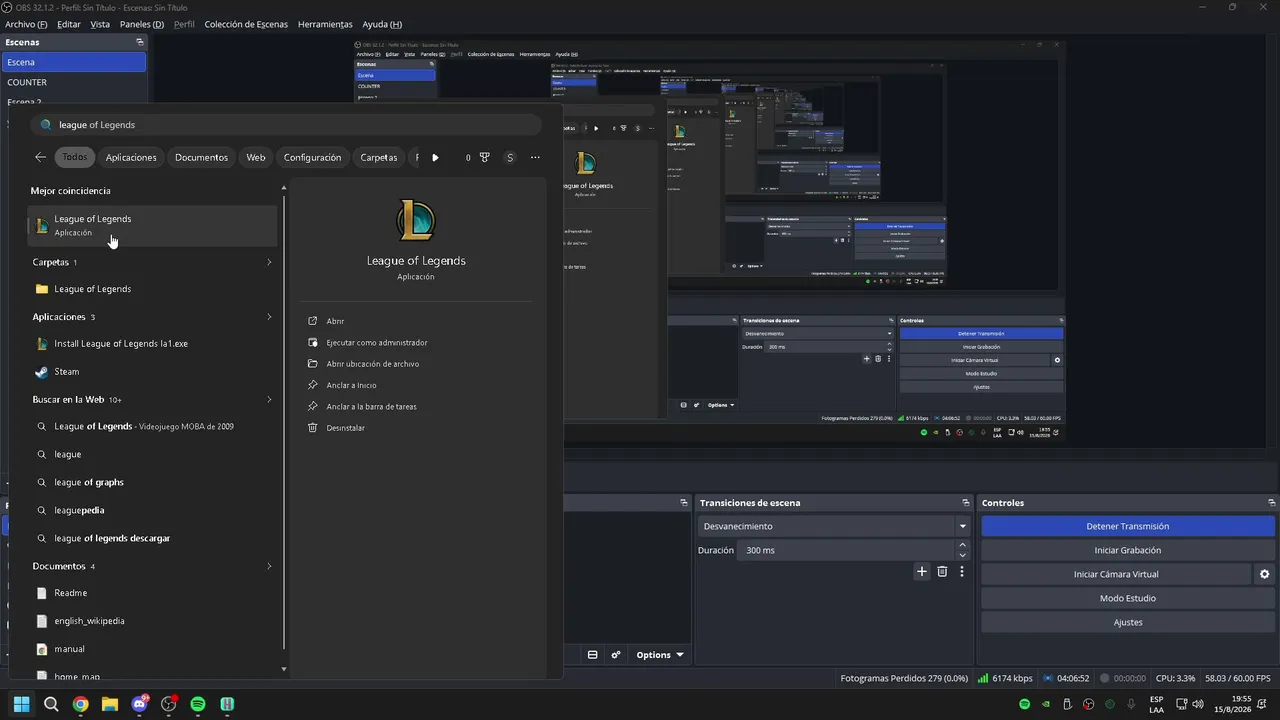Image resolution: width=1280 pixels, height=720 pixels.
Task: Undock the Escenas panel
Action: (140, 42)
